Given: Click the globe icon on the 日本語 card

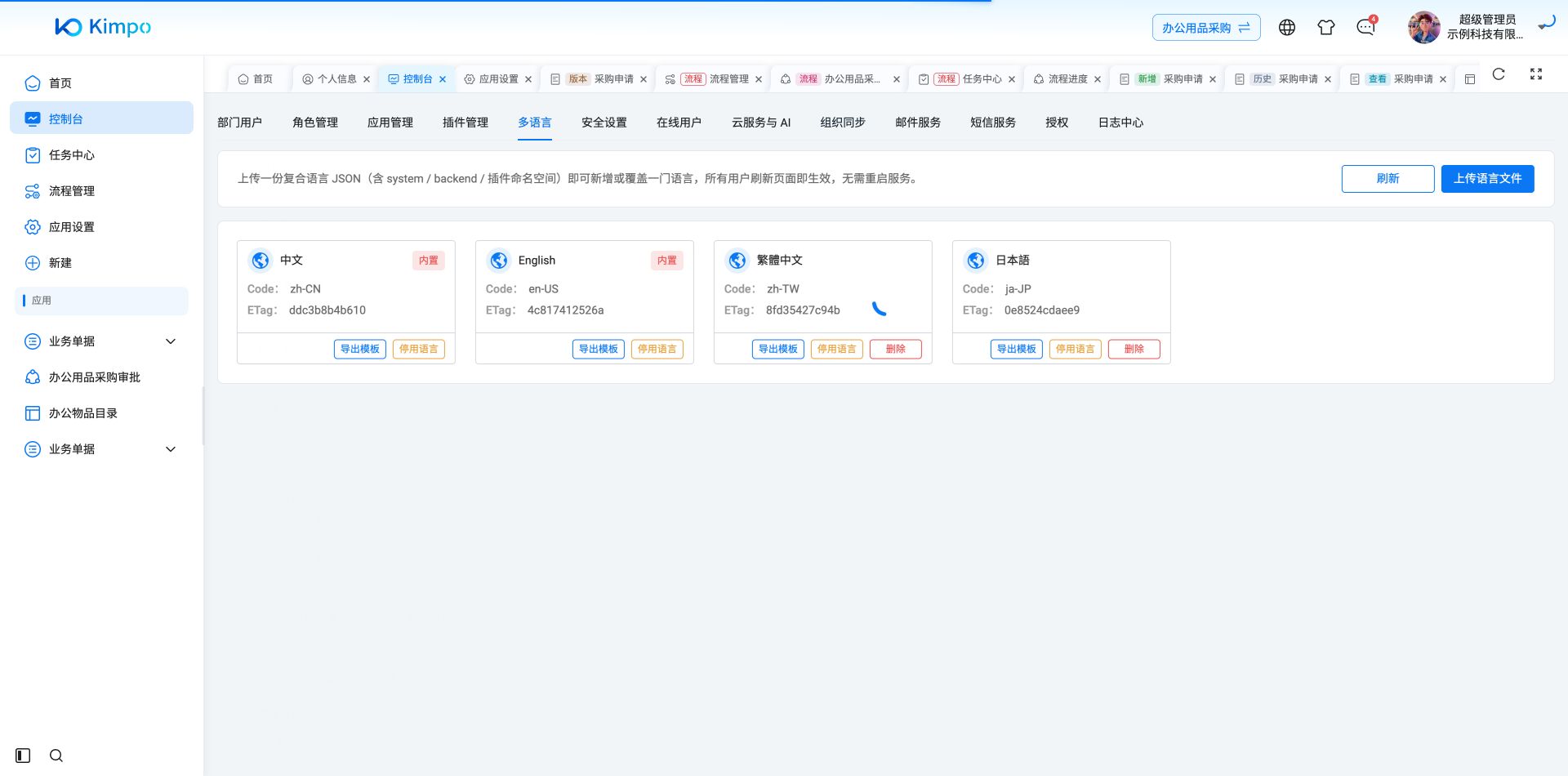Looking at the screenshot, I should [x=976, y=261].
